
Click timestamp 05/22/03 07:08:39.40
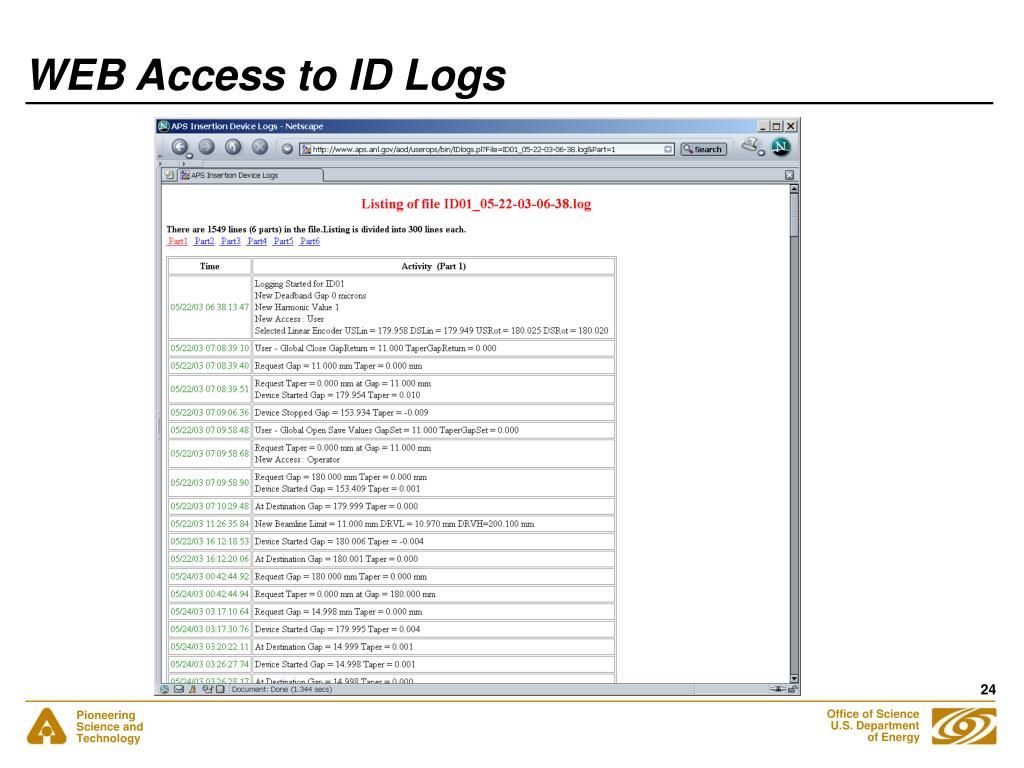point(210,366)
